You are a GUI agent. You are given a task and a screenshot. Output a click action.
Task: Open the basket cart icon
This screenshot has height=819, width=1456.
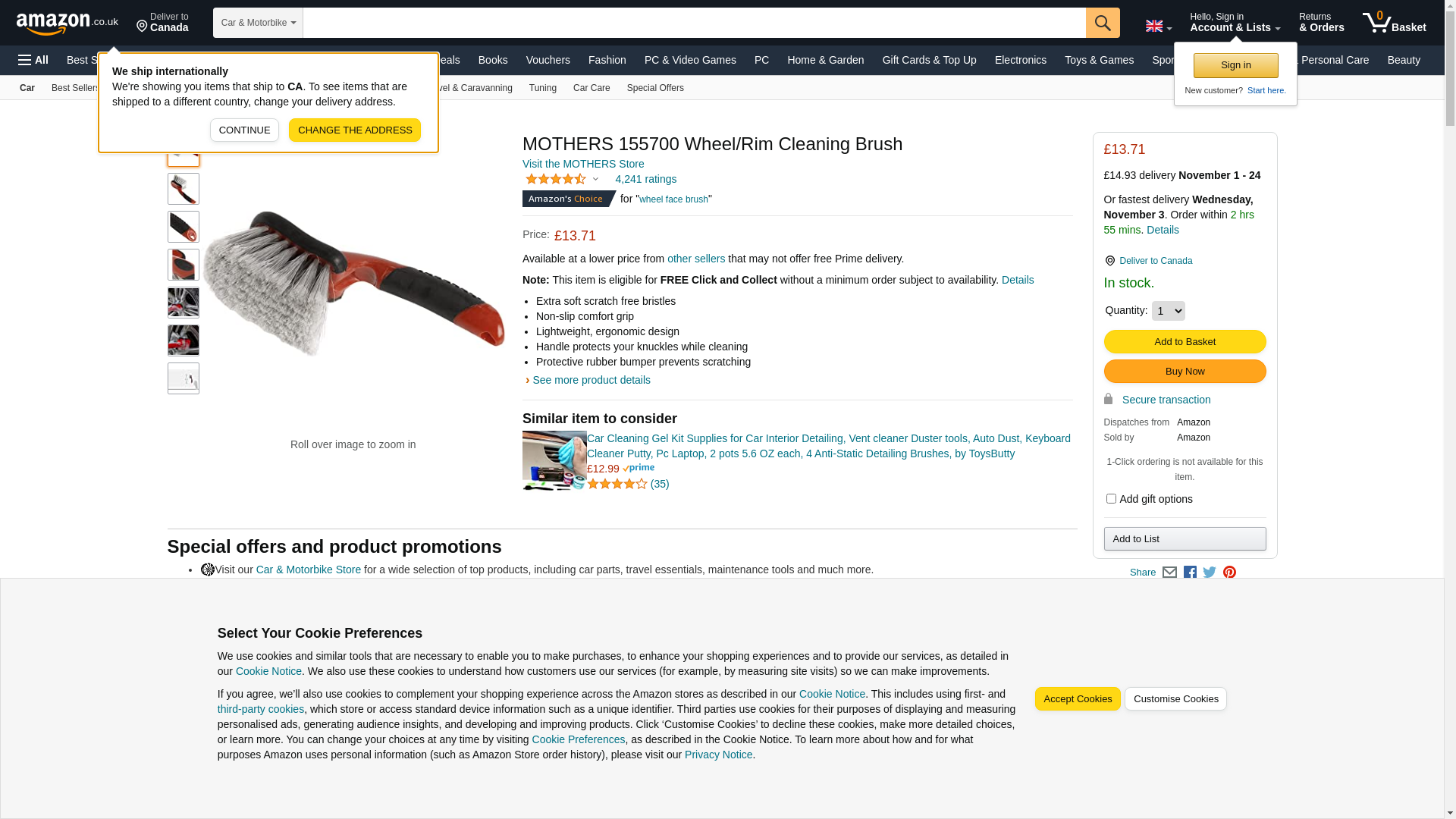1394,23
